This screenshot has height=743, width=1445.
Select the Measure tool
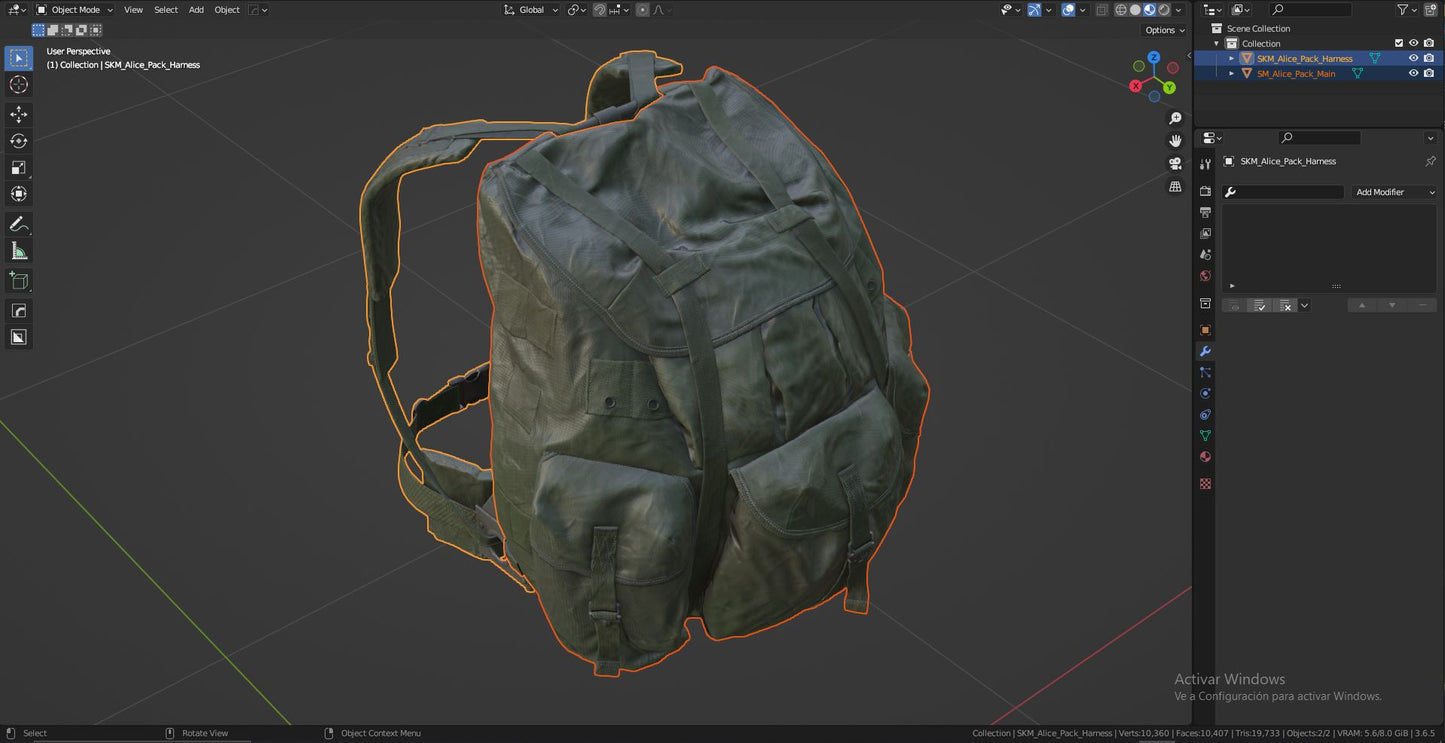pos(19,250)
